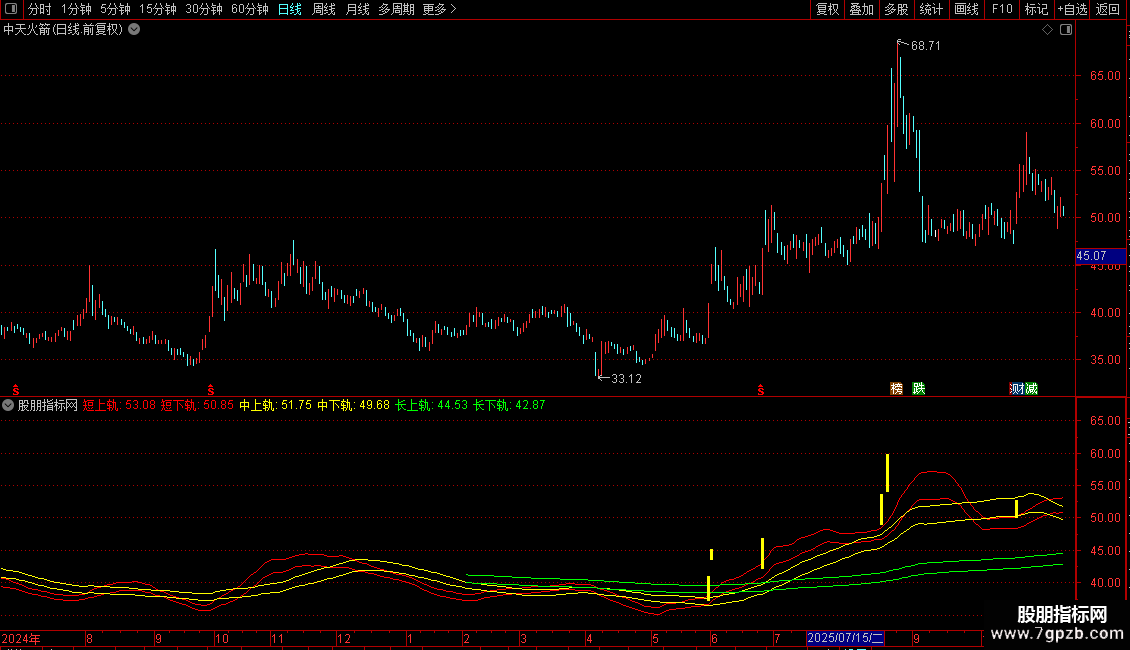Open the 多股 multi-stock view

[x=896, y=9]
